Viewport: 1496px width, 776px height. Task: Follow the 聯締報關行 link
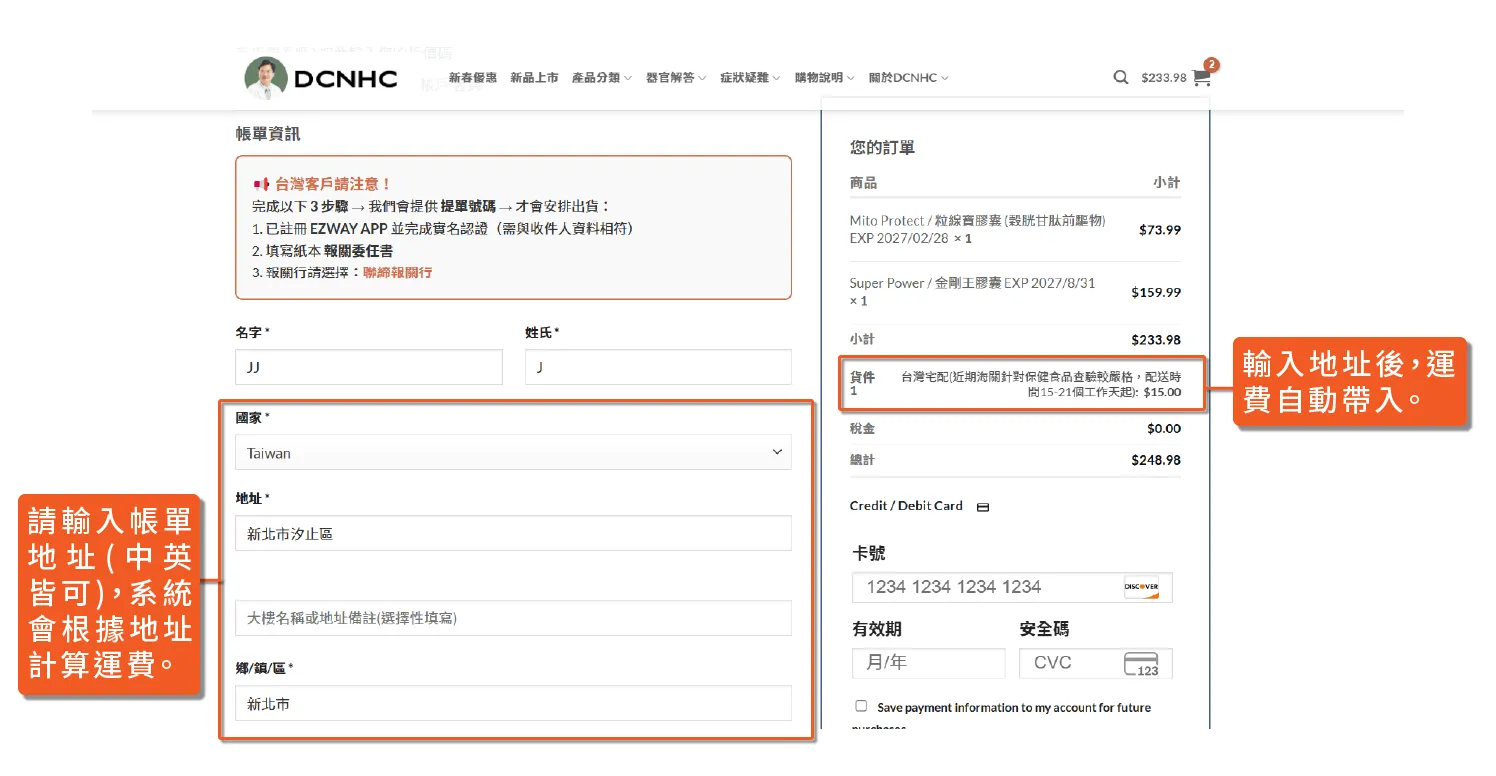[398, 272]
